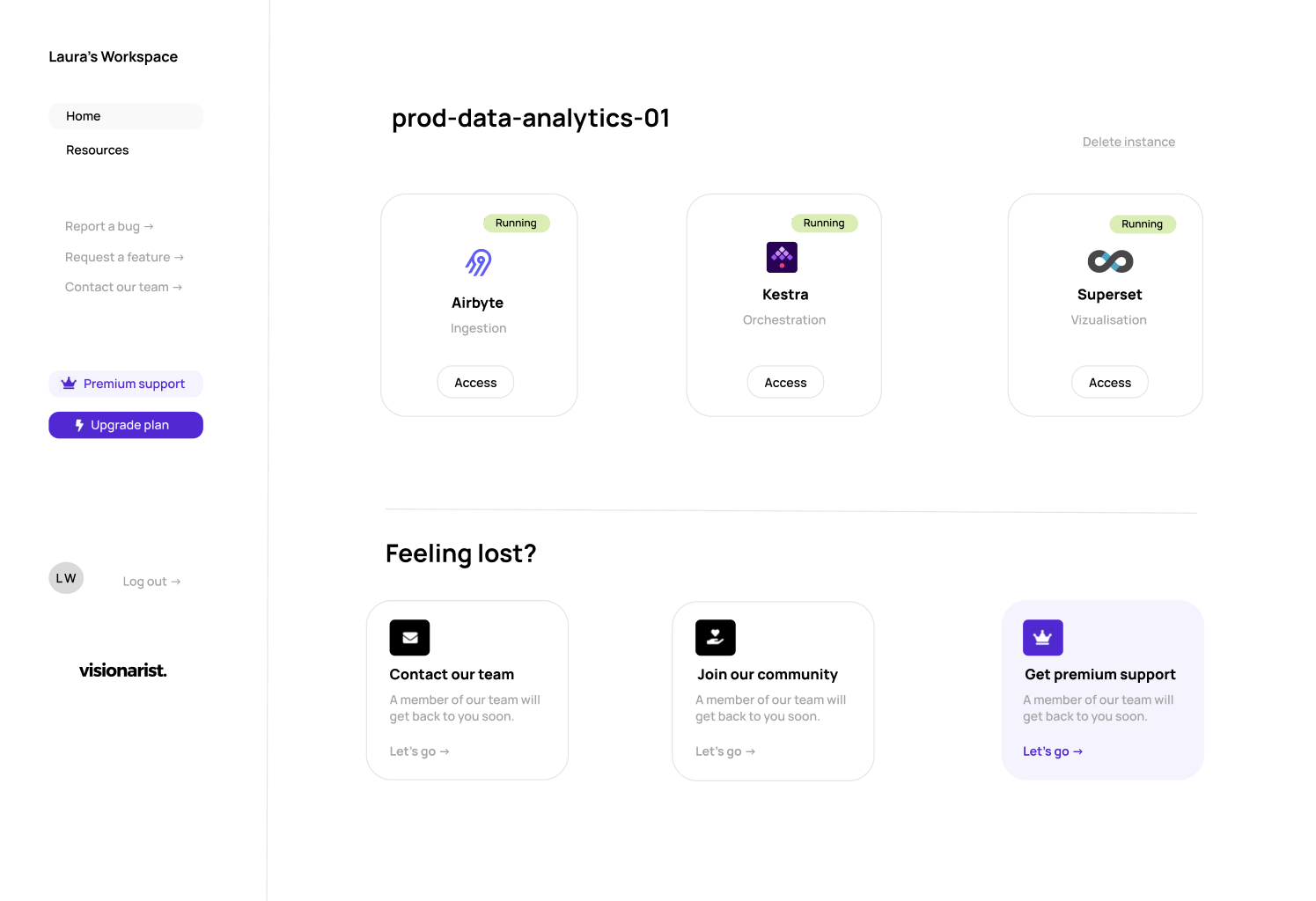The image size is (1316, 901).
Task: Click the Premium support button
Action: tap(126, 384)
